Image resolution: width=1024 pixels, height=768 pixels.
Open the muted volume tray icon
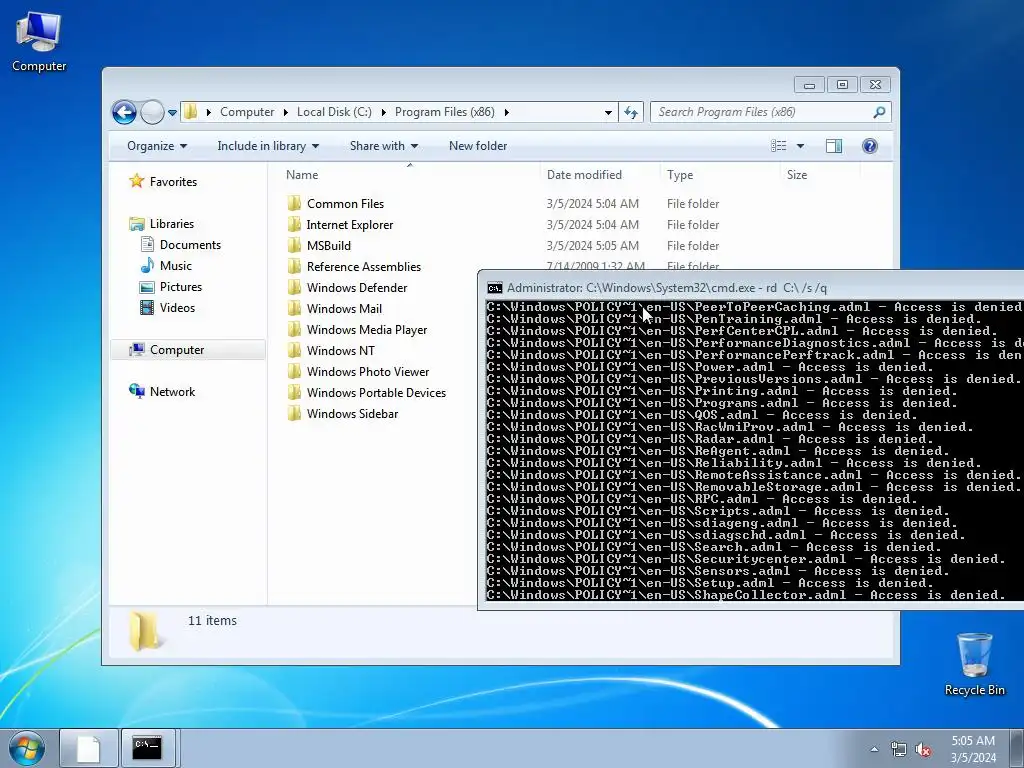pyautogui.click(x=923, y=749)
